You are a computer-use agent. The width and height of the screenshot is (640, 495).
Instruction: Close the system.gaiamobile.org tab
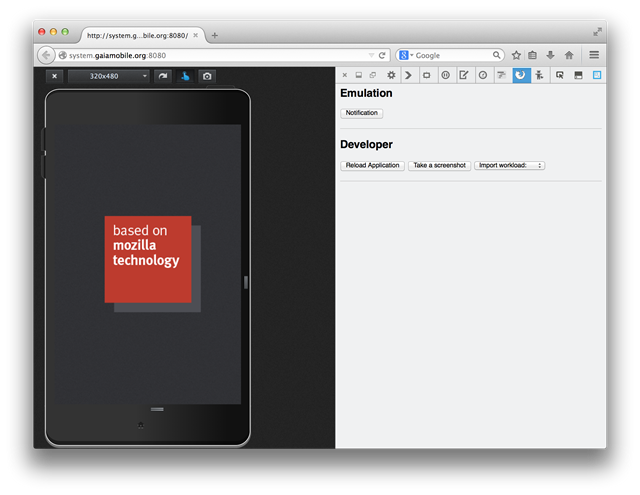(196, 36)
